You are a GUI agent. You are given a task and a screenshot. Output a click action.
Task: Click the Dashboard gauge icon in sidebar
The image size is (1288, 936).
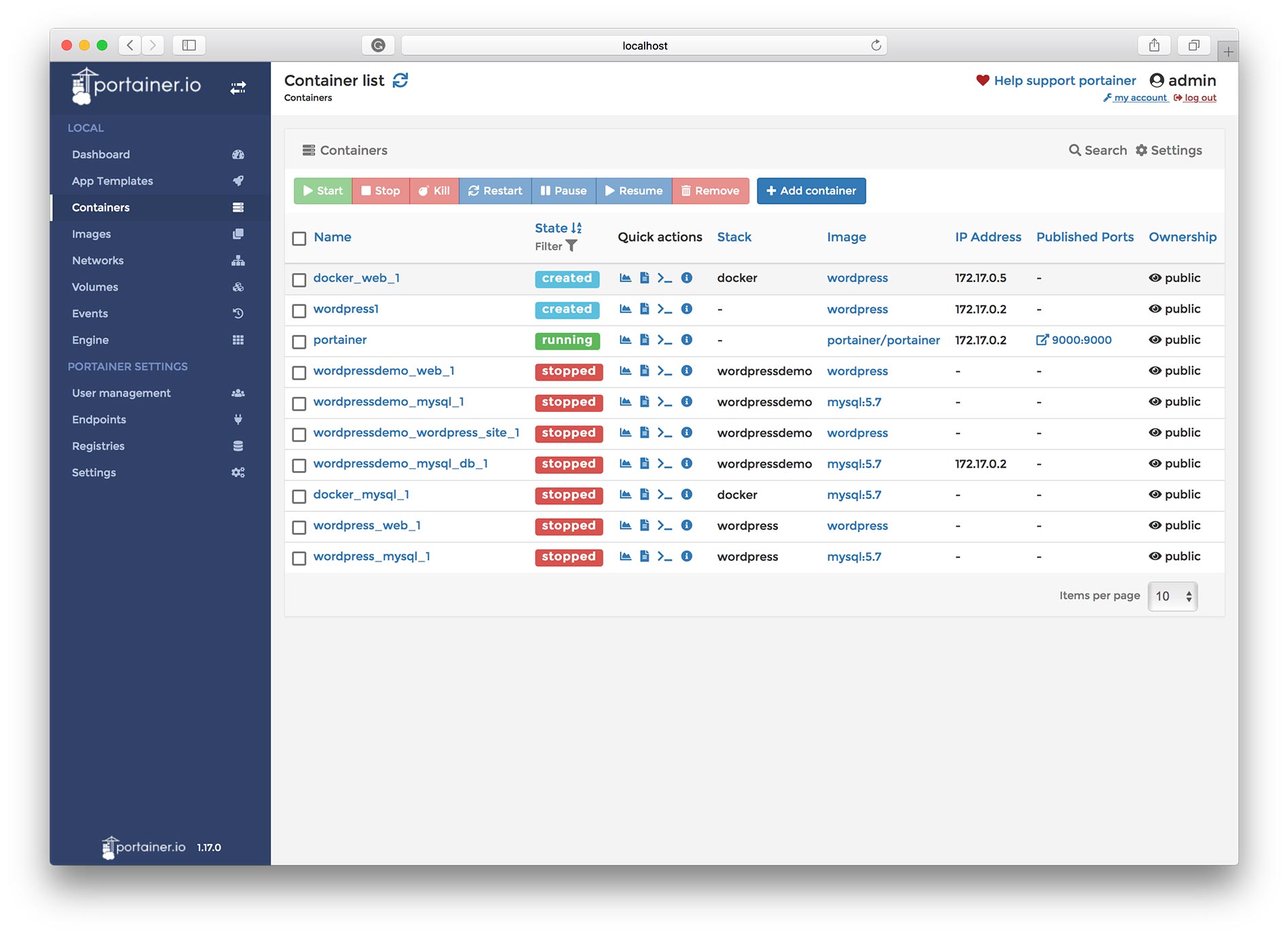pos(238,154)
